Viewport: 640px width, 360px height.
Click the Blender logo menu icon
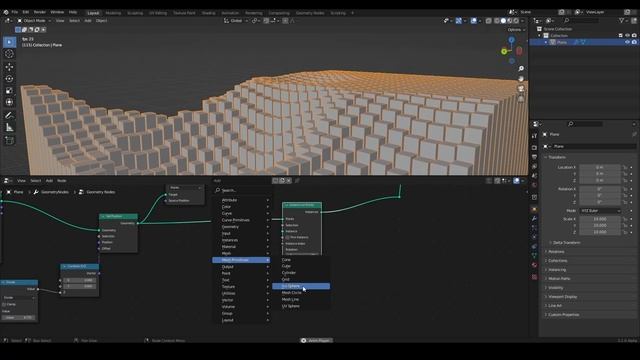point(6,12)
